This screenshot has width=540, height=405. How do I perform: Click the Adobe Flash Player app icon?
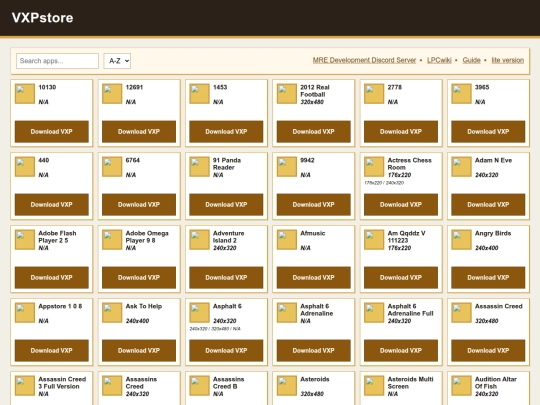(25, 240)
